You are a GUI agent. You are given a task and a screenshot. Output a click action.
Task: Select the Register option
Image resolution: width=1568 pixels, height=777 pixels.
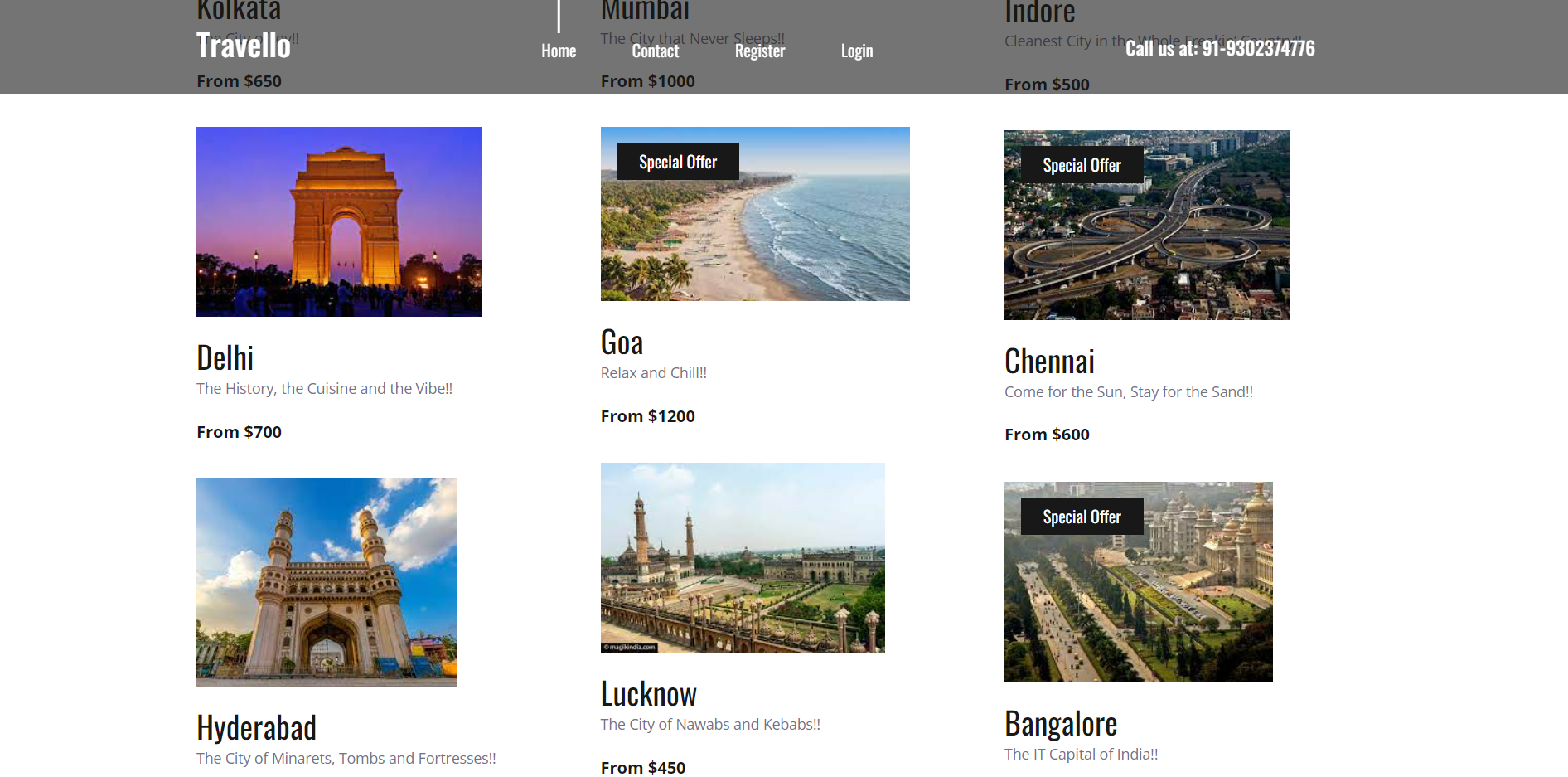(759, 51)
